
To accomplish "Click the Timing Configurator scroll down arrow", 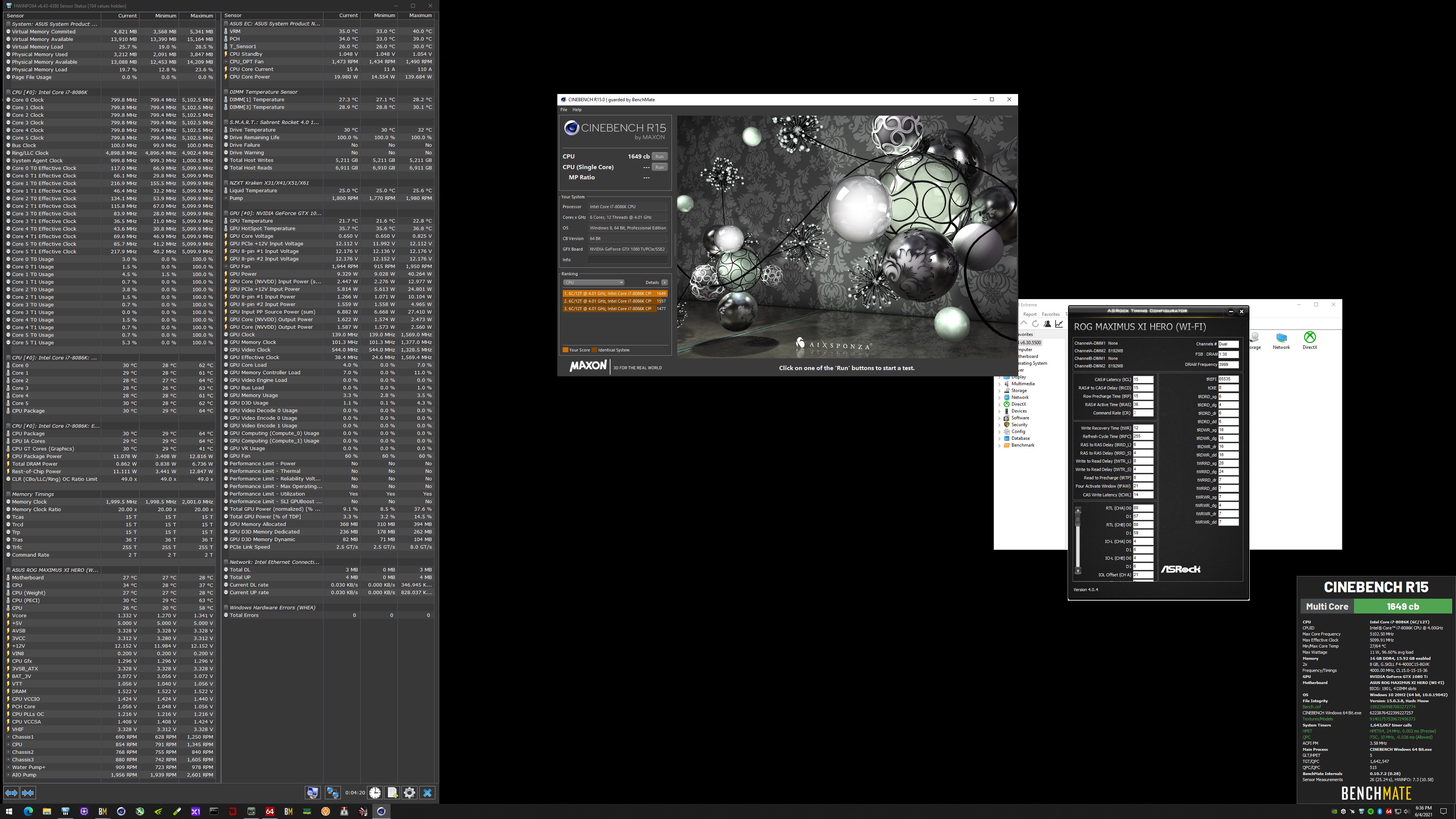I will [x=1078, y=571].
